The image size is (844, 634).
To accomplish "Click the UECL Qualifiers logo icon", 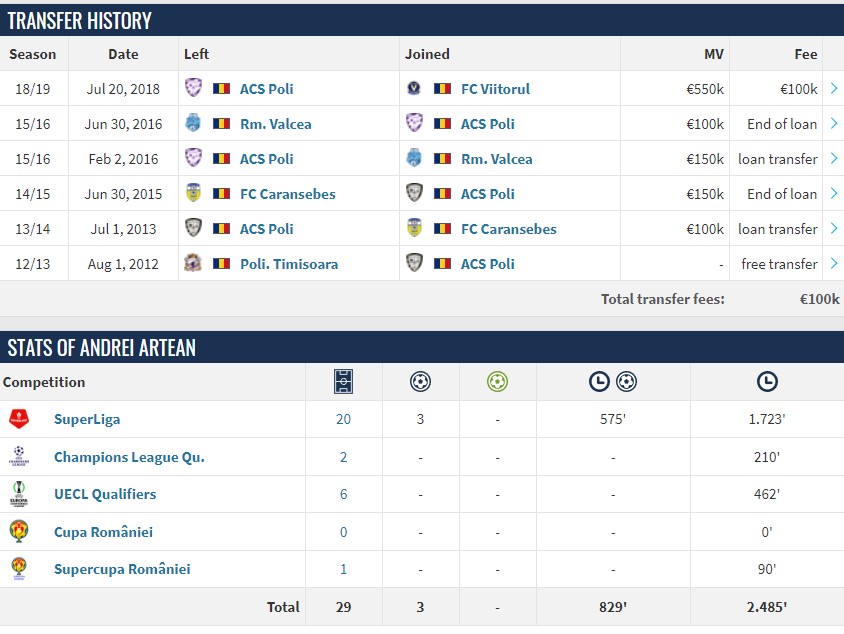I will (x=19, y=494).
